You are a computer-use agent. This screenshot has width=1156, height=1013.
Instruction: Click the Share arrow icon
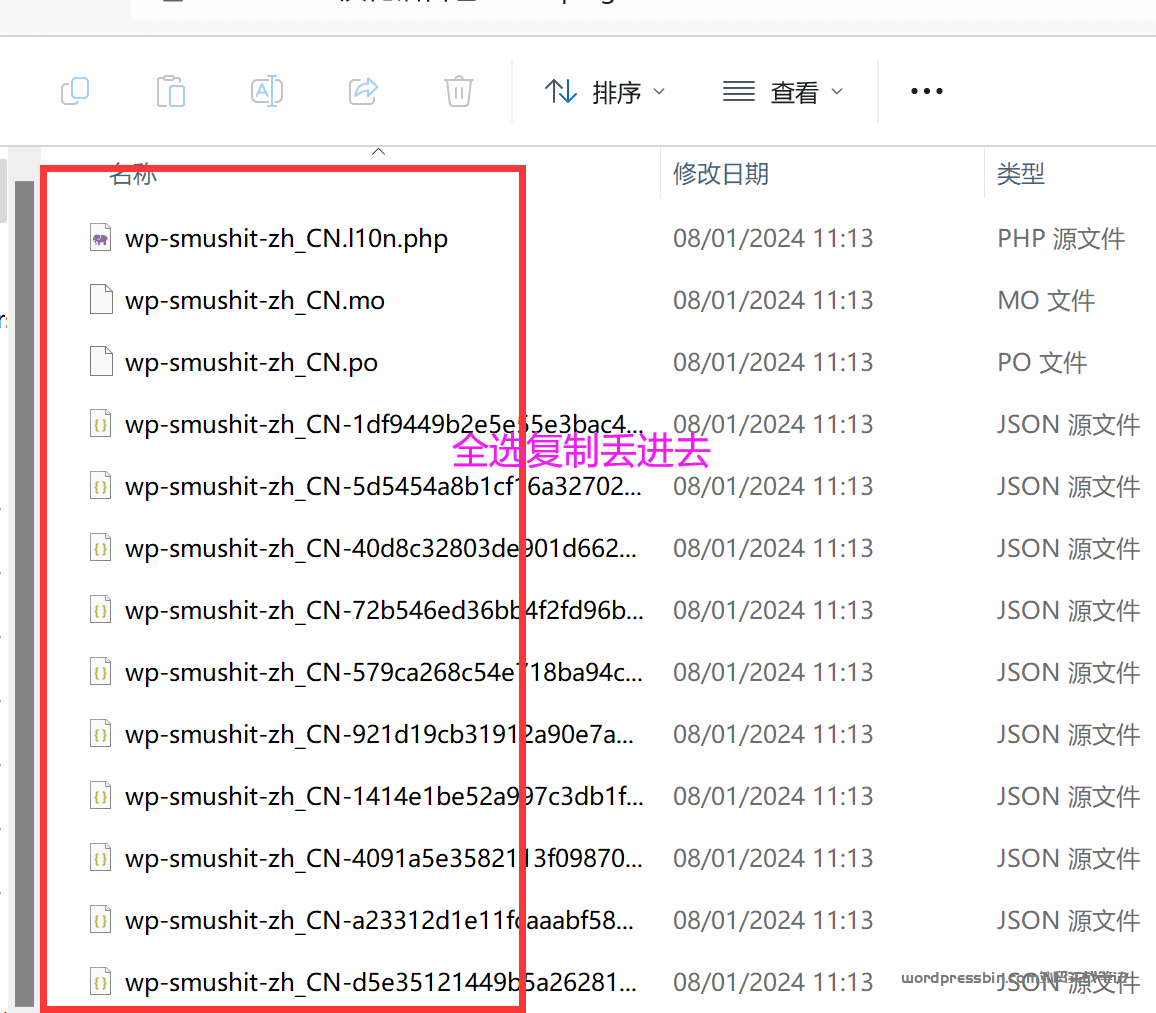point(362,92)
